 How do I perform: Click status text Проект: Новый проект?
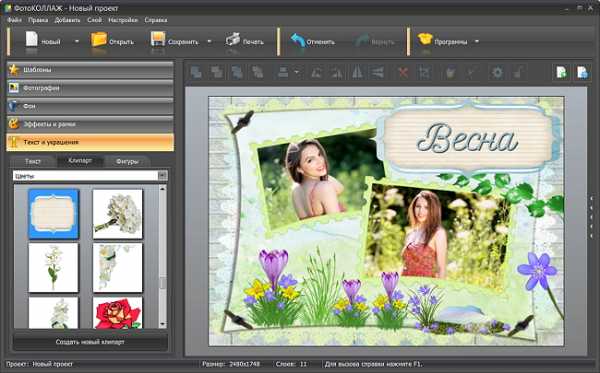point(39,364)
